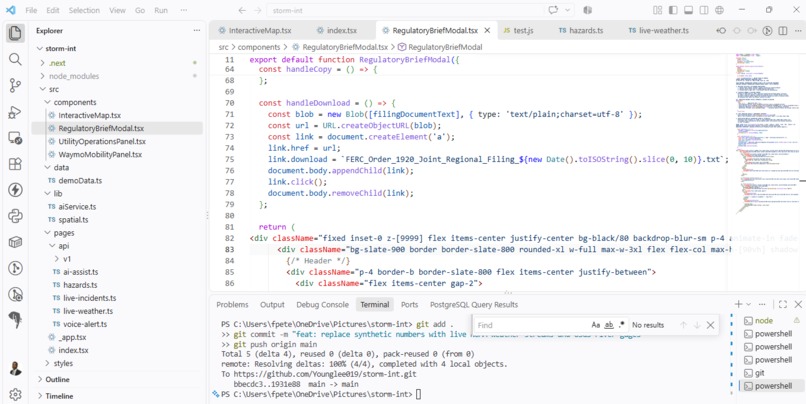Open the Accounts profile avatar
806x404 pixels.
pyautogui.click(x=15, y=369)
